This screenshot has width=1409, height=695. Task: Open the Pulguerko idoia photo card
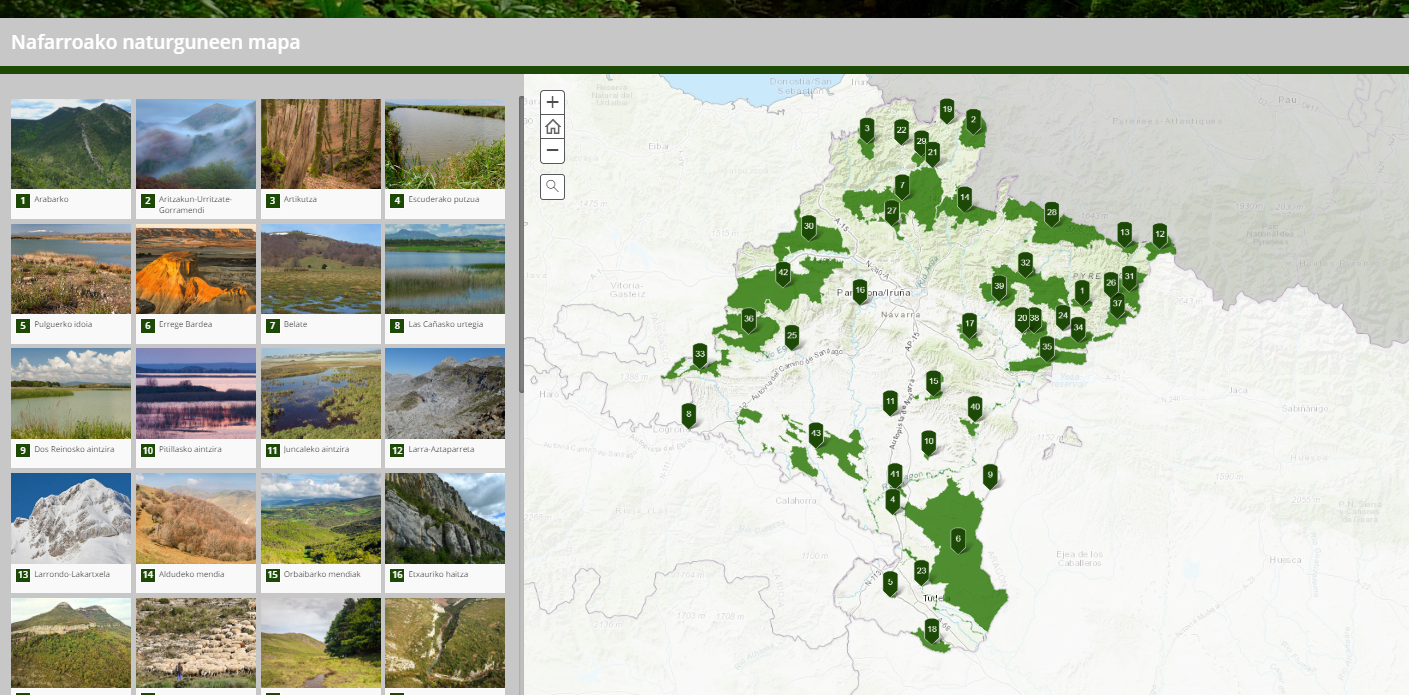pyautogui.click(x=71, y=283)
